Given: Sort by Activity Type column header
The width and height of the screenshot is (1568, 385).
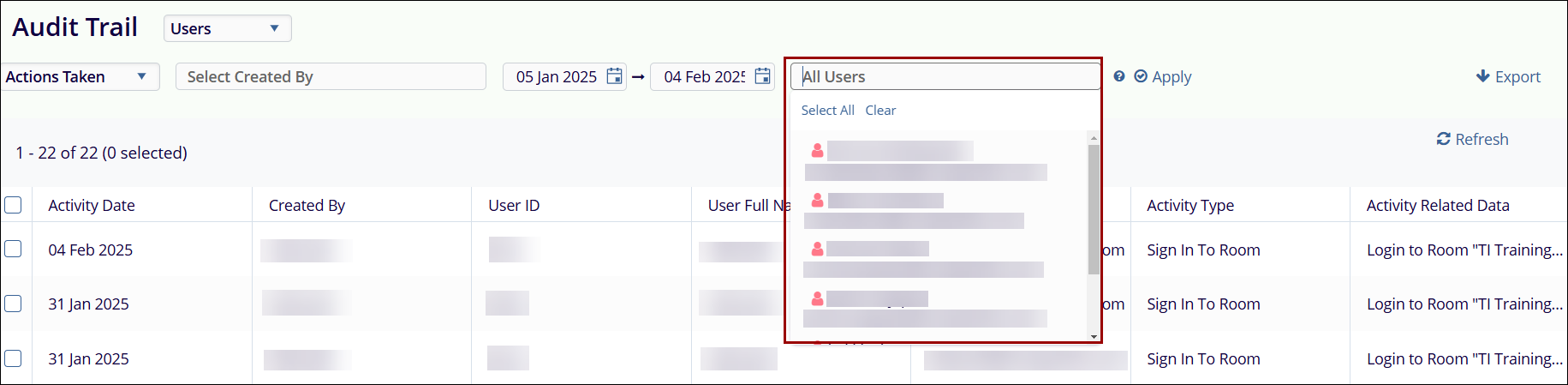Looking at the screenshot, I should (1190, 205).
